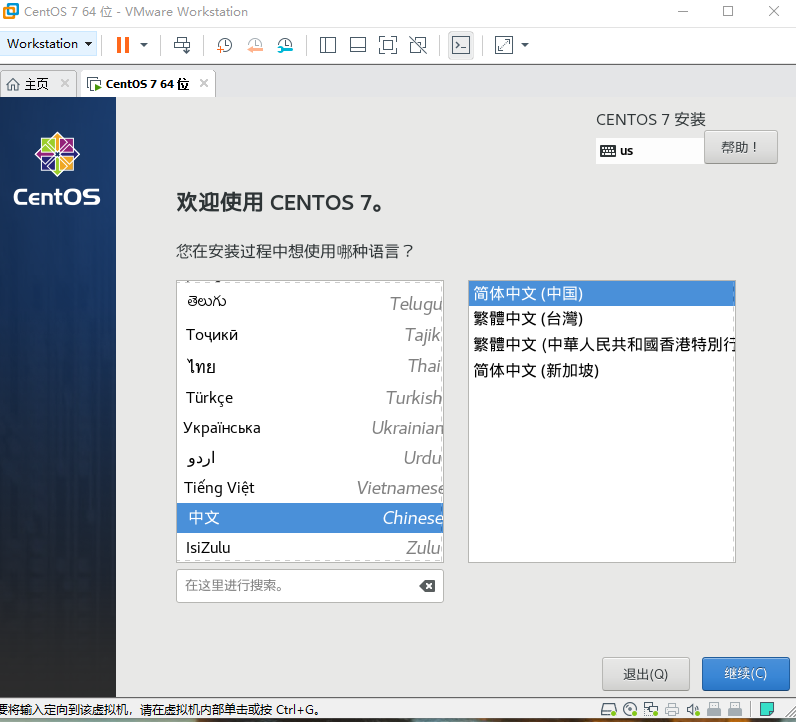Click the us keyboard layout indicator
796x722 pixels.
pyautogui.click(x=650, y=151)
